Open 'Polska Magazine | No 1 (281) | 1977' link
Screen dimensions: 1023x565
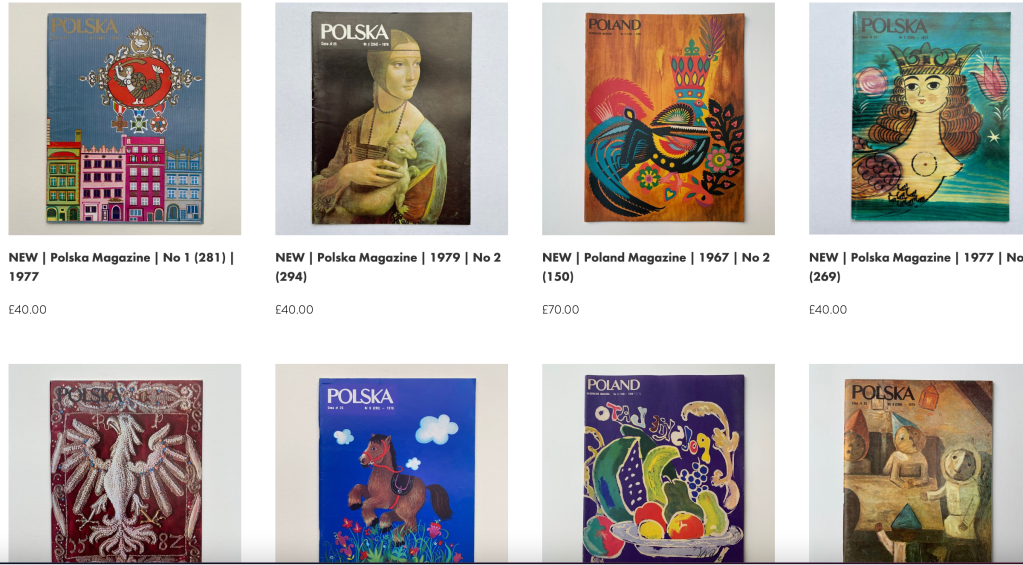pyautogui.click(x=121, y=267)
